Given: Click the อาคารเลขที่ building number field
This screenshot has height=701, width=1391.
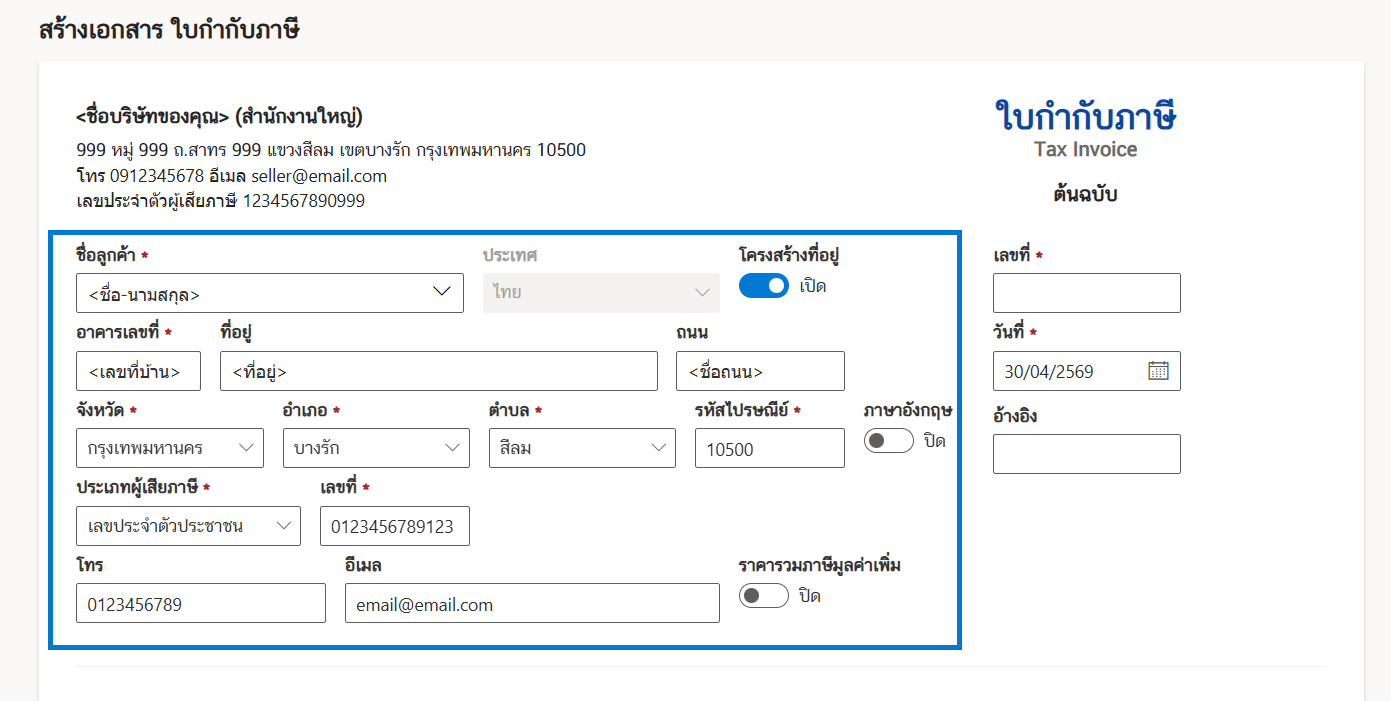Looking at the screenshot, I should (138, 371).
